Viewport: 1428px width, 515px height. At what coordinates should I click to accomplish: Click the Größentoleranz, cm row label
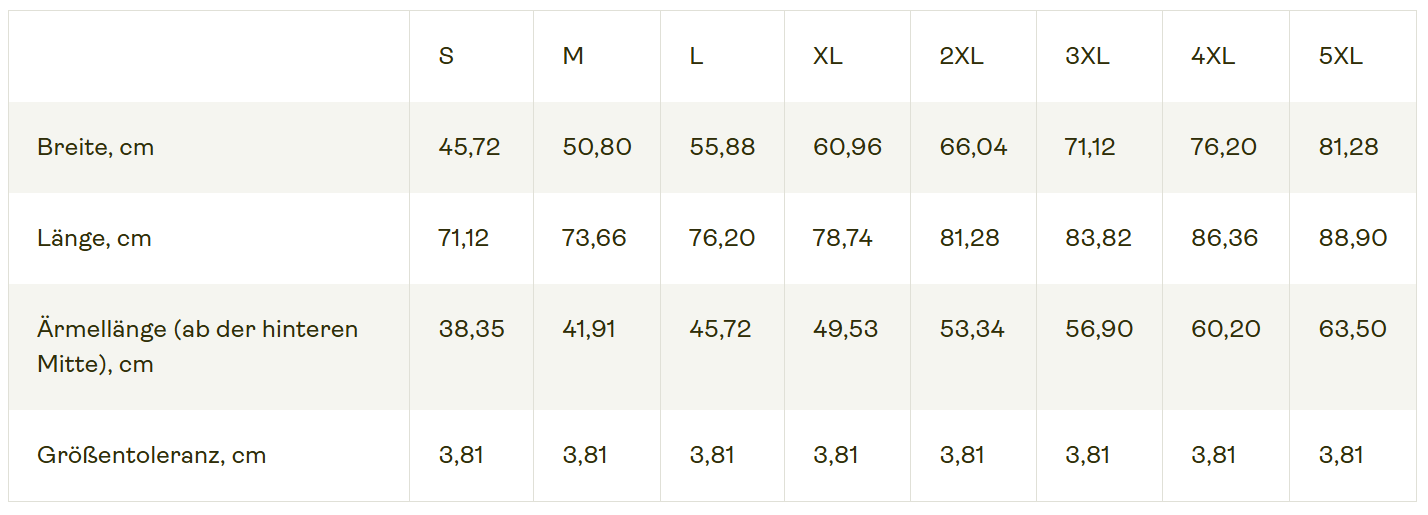pyautogui.click(x=151, y=456)
